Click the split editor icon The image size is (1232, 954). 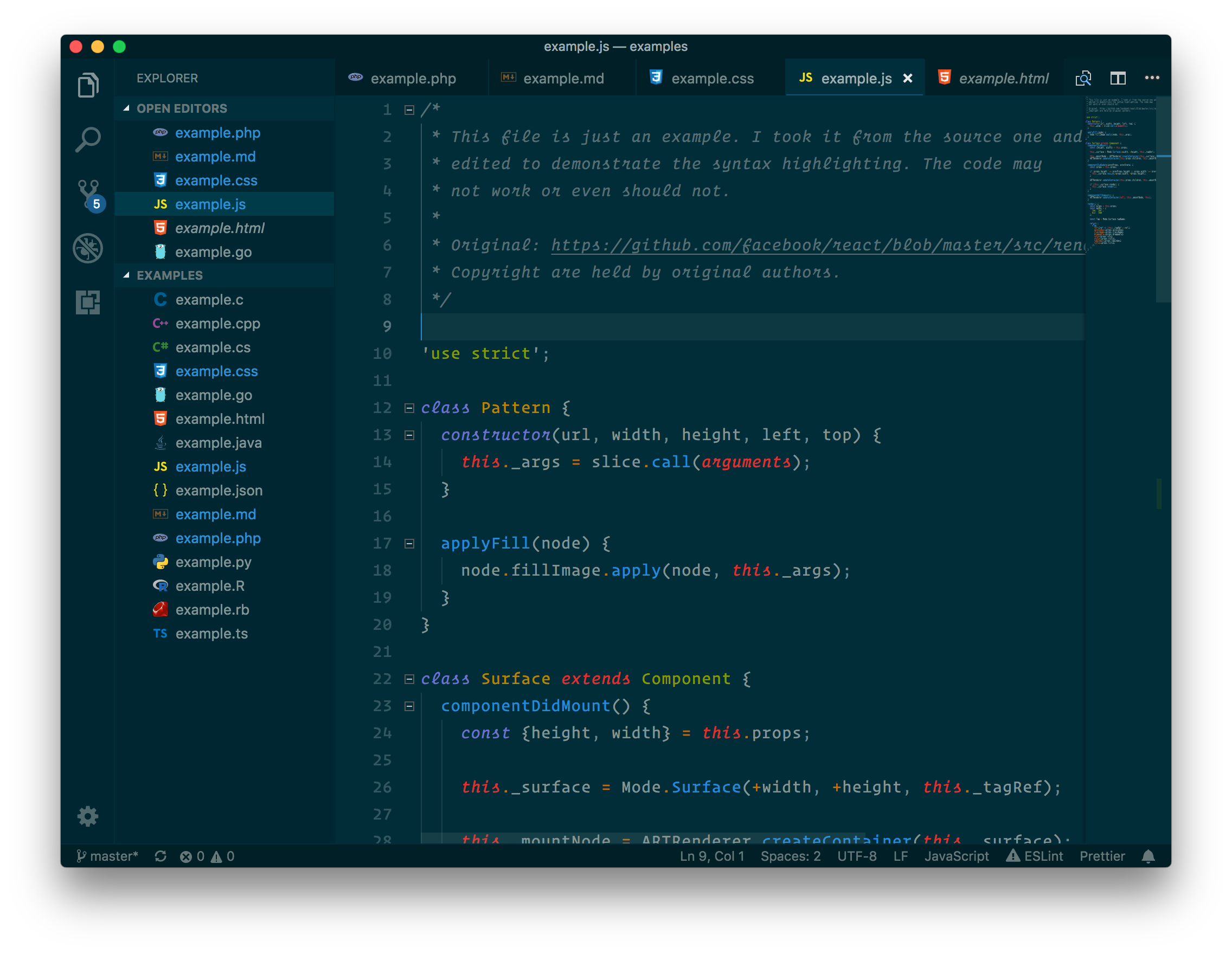[1118, 79]
